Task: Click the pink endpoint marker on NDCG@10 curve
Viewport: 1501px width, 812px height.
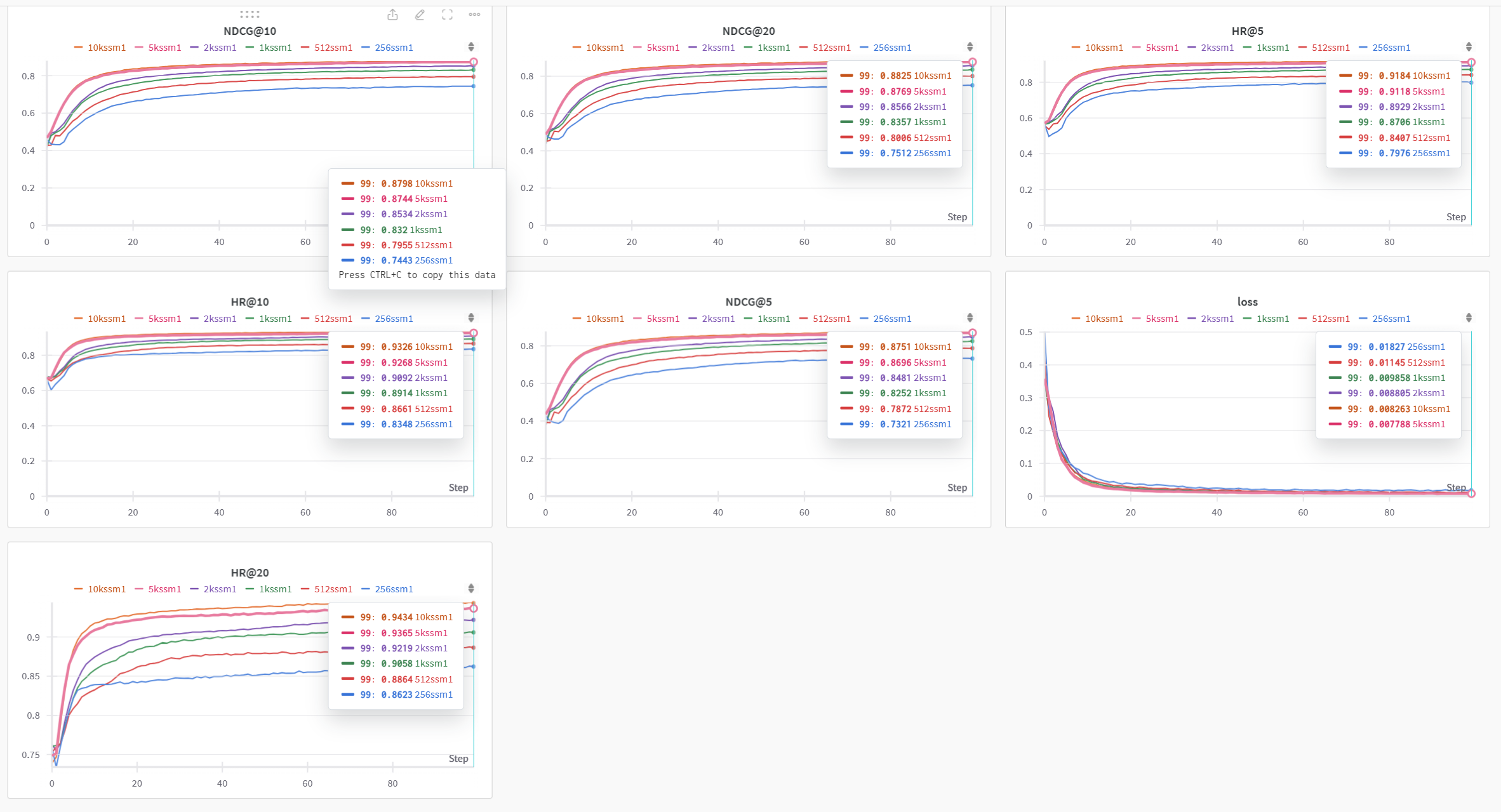Action: (474, 62)
